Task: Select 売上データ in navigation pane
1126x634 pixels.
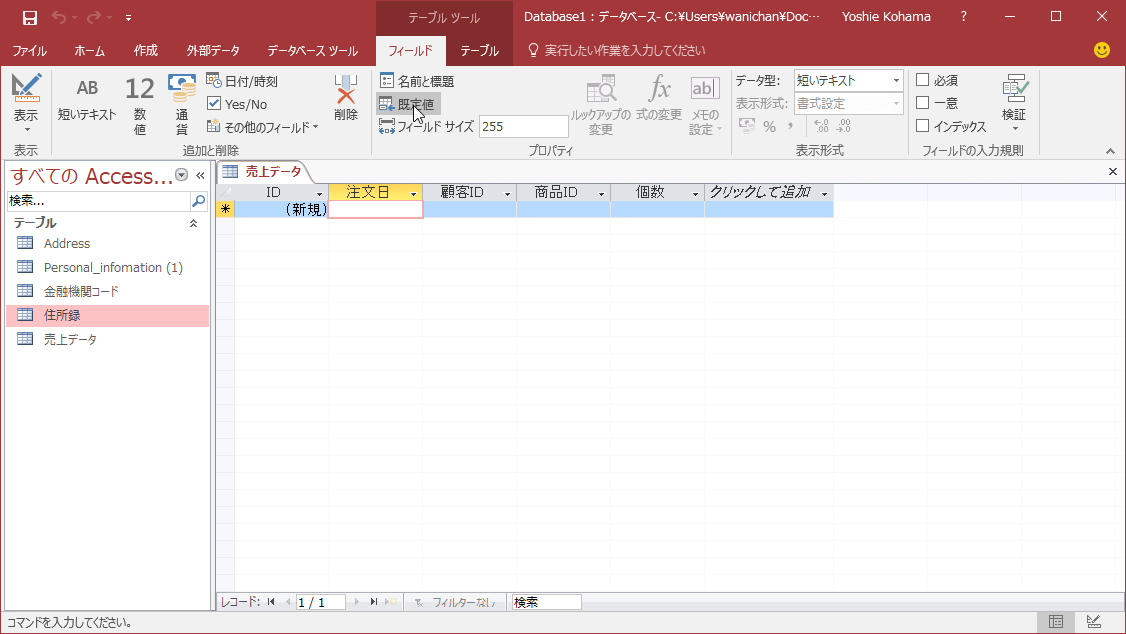Action: pos(108,339)
